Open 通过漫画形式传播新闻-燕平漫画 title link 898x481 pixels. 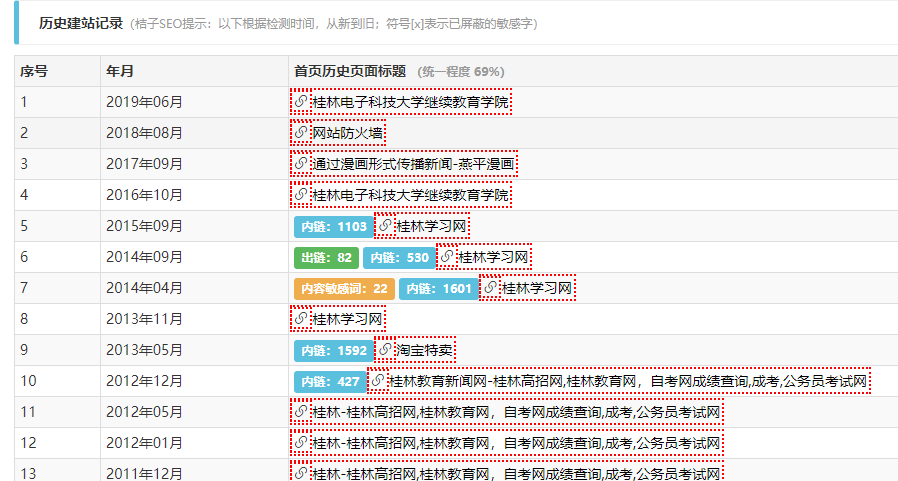(413, 164)
